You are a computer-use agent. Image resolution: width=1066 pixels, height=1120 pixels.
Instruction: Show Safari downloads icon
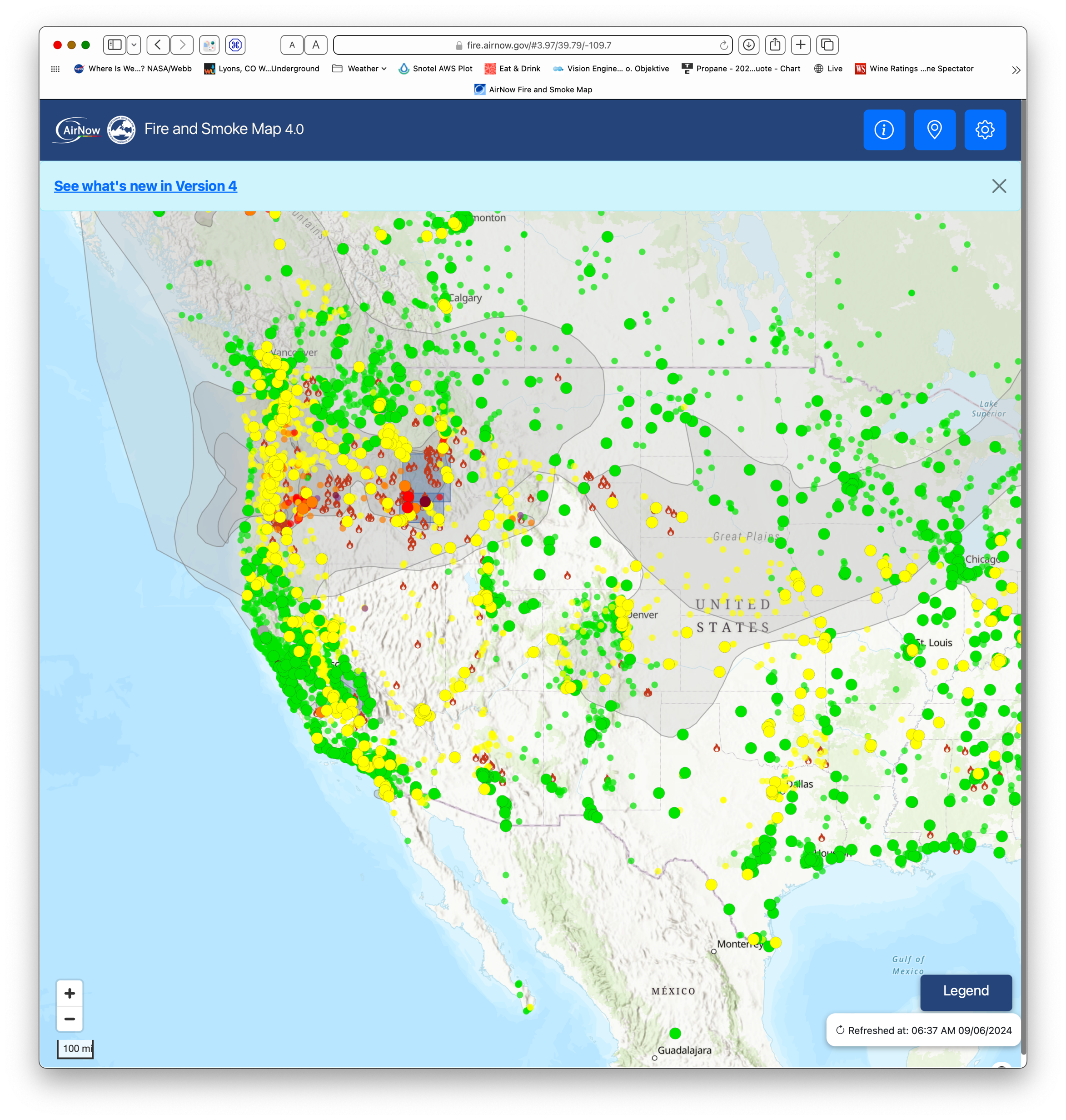pyautogui.click(x=749, y=45)
